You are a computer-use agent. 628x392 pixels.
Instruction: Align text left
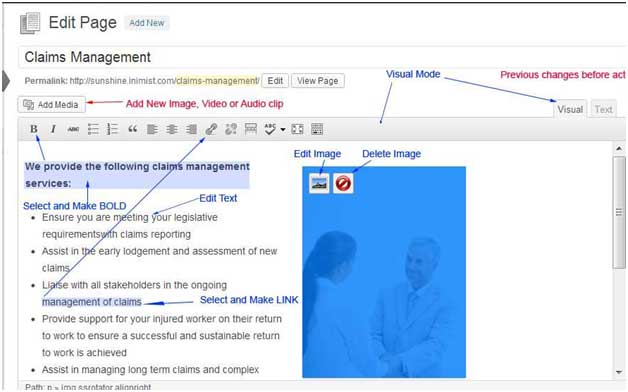[x=152, y=129]
